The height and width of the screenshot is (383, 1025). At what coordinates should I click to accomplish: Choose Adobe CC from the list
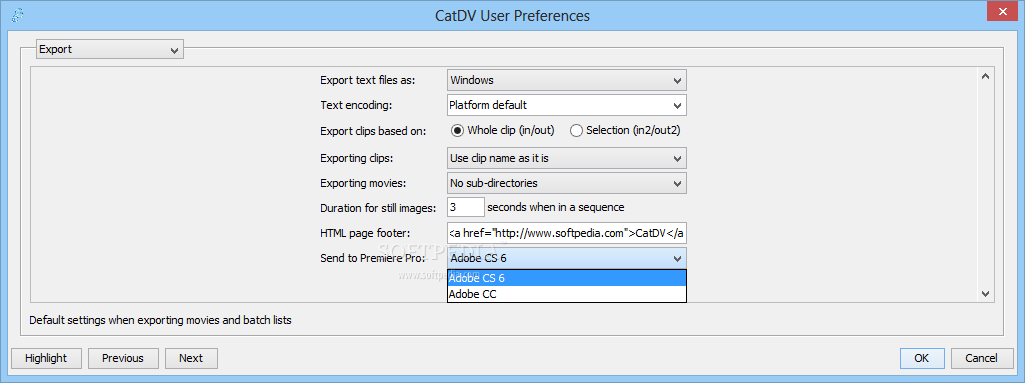click(567, 294)
